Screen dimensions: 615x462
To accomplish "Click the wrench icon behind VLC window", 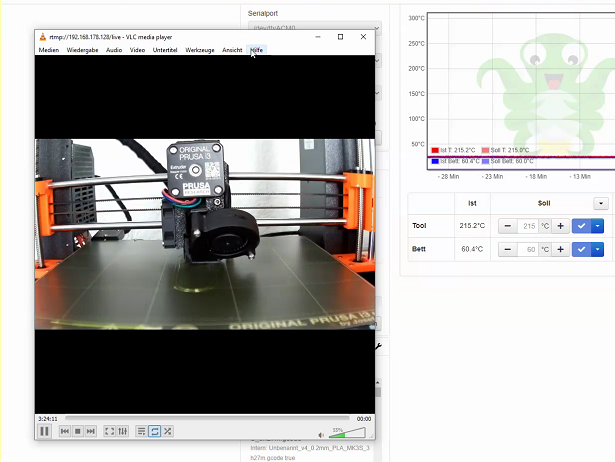I will coord(378,346).
